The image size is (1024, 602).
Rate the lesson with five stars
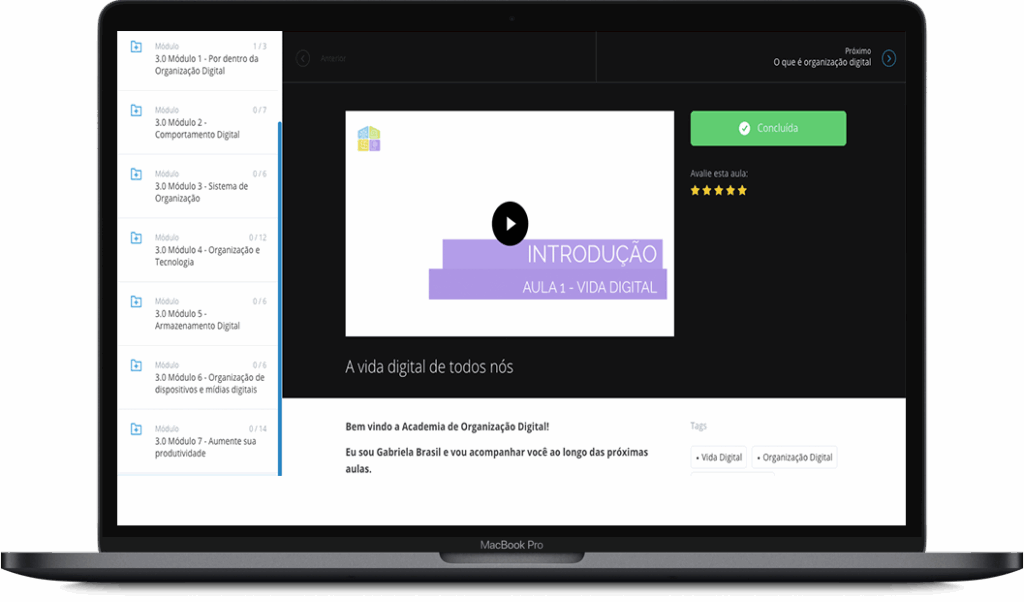point(742,190)
